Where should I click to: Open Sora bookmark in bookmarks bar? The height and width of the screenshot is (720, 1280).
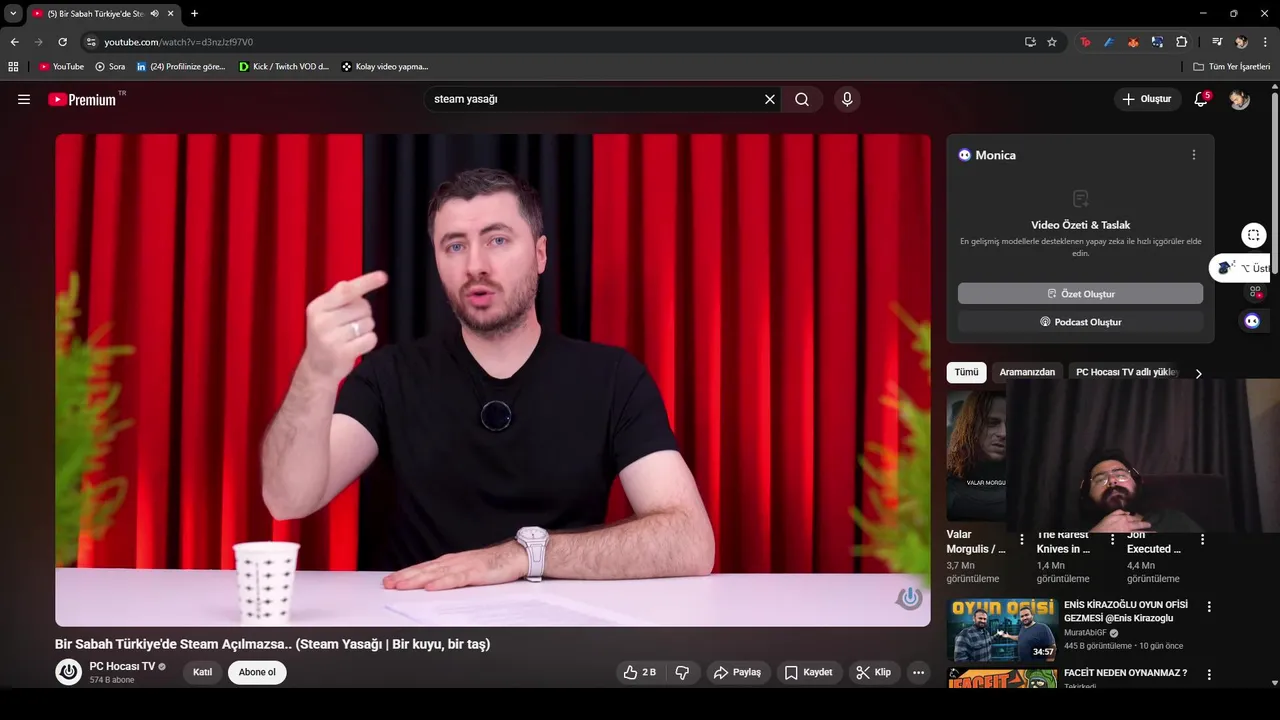(x=110, y=66)
